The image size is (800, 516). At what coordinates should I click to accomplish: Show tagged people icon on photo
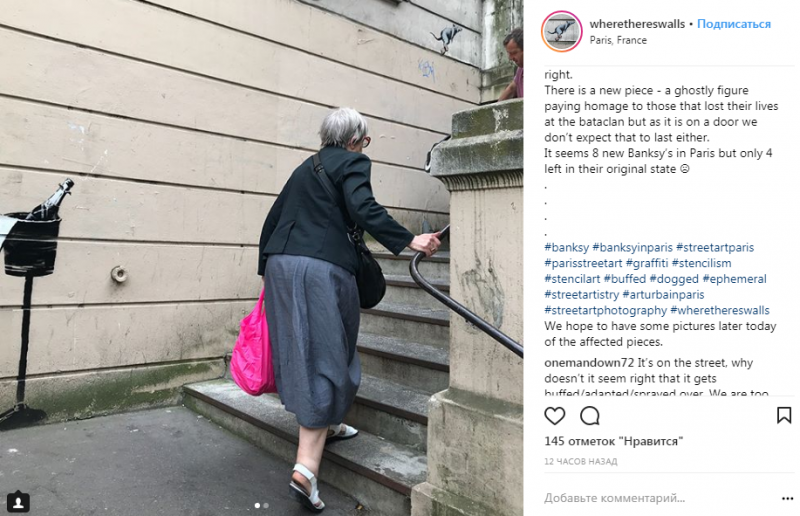click(x=18, y=502)
